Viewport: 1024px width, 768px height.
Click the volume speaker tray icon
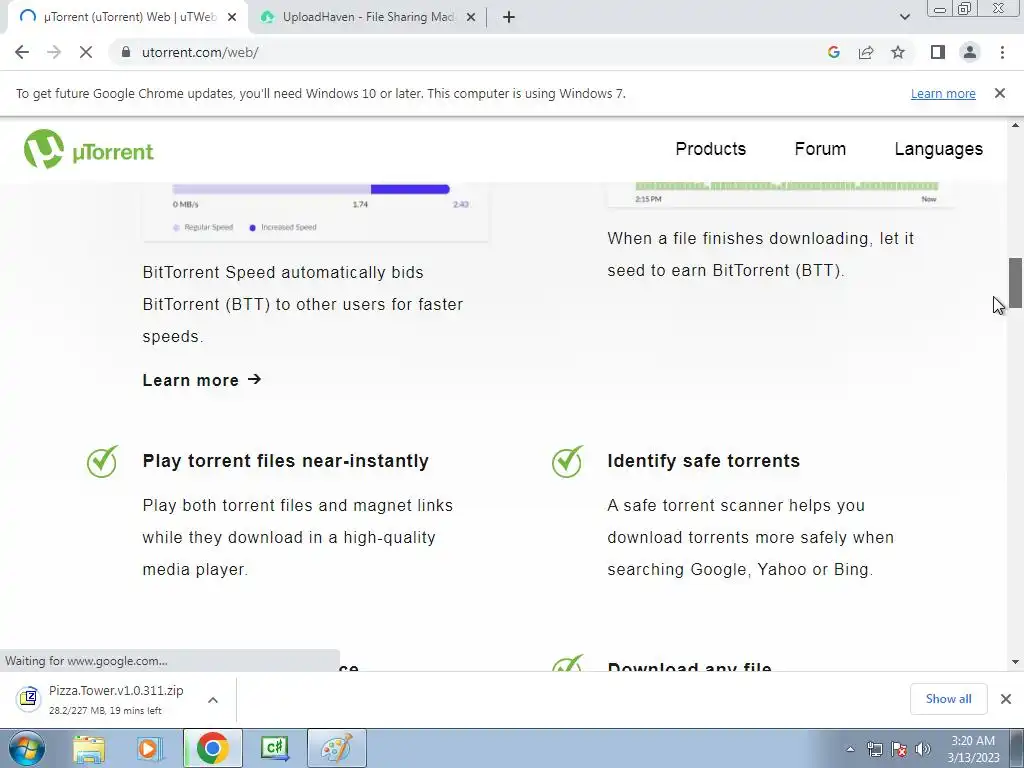(923, 749)
